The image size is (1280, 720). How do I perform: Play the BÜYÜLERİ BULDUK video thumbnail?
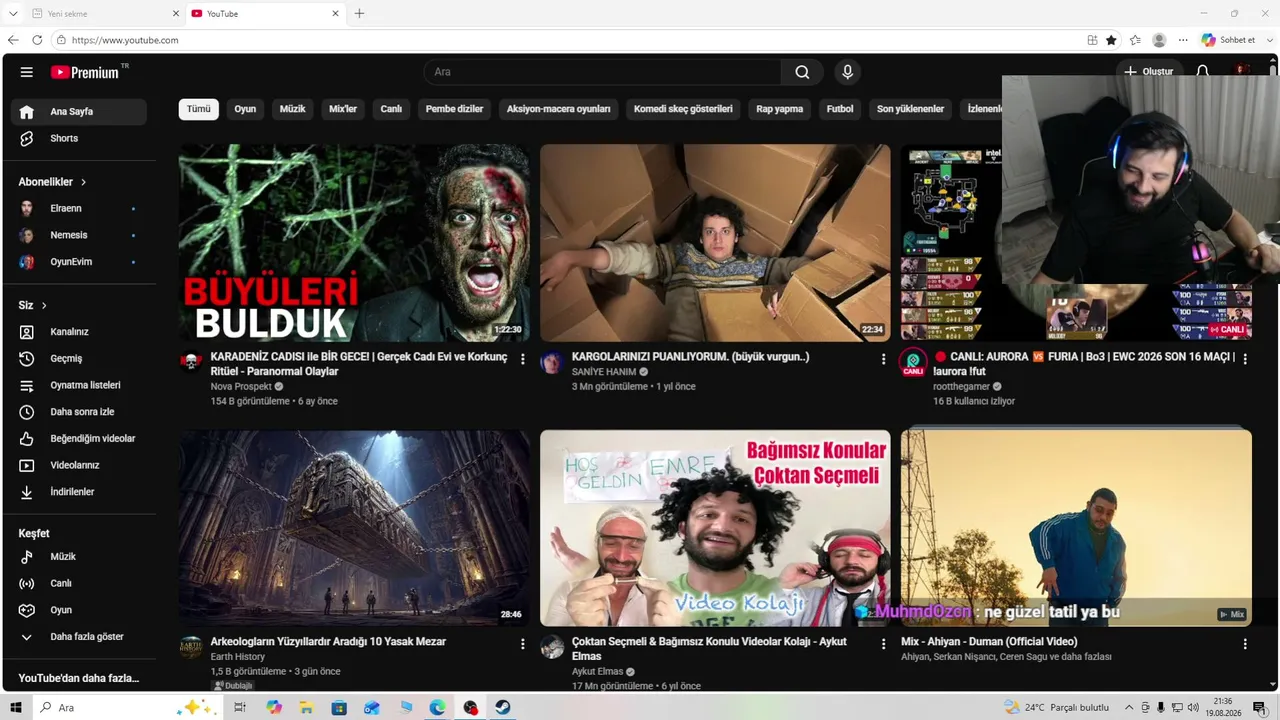(354, 243)
